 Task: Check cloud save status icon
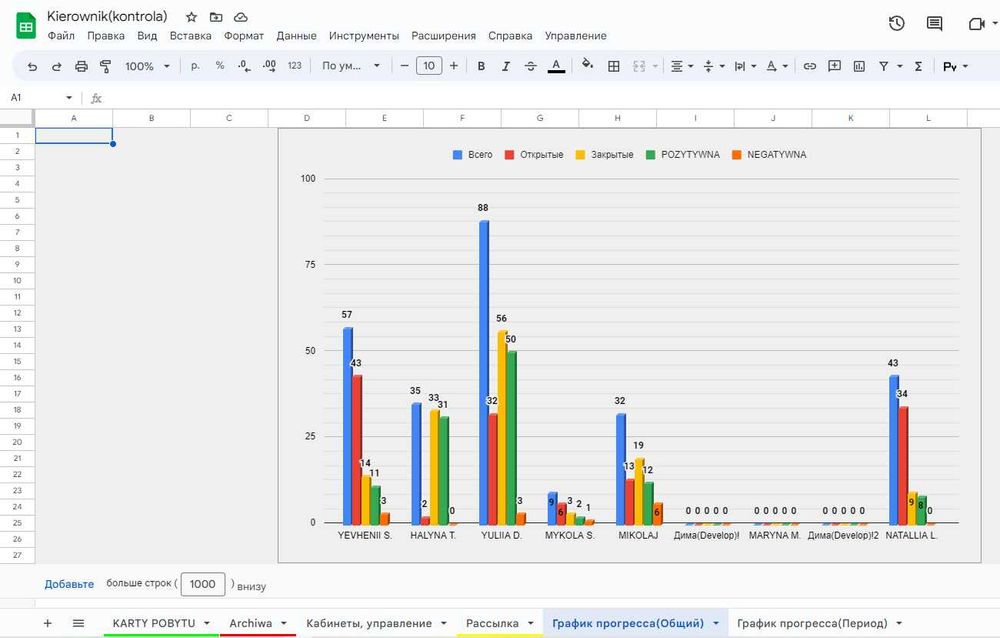(x=240, y=17)
